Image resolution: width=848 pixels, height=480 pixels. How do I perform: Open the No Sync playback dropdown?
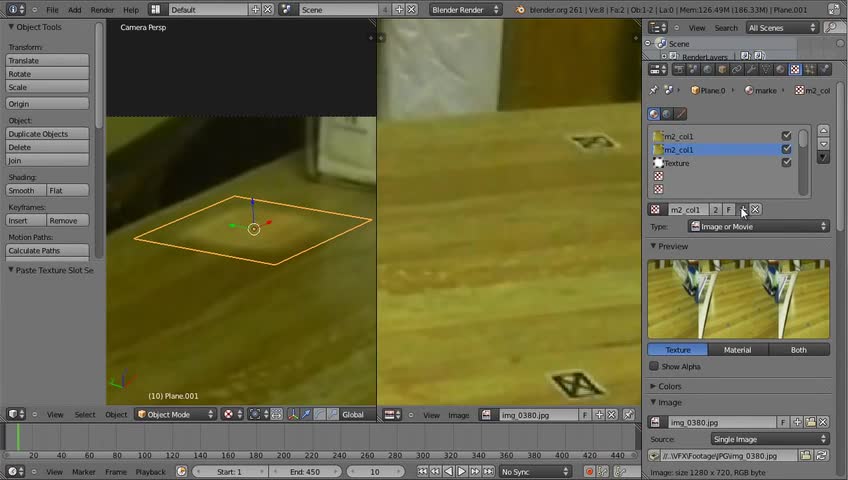pos(535,471)
